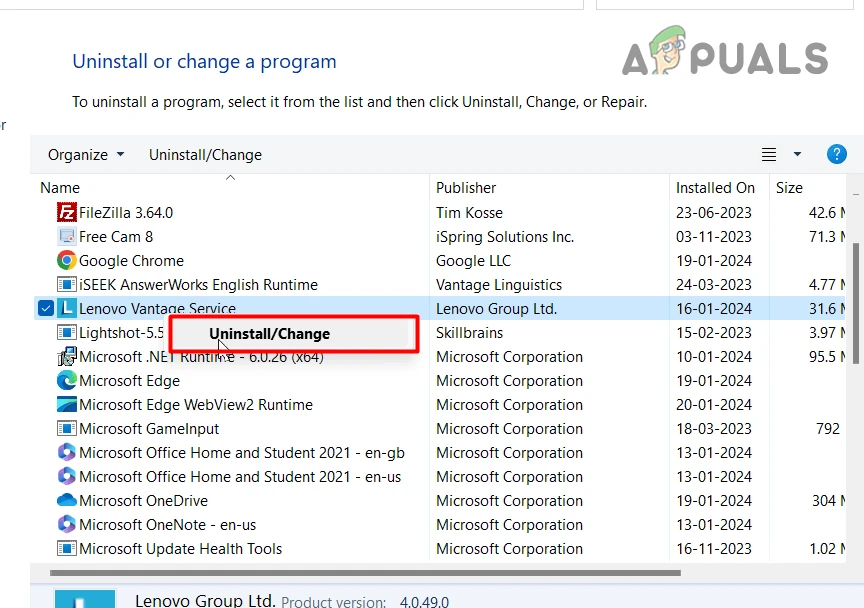Click the Free Cam 8 program icon
The image size is (864, 608).
tap(67, 236)
